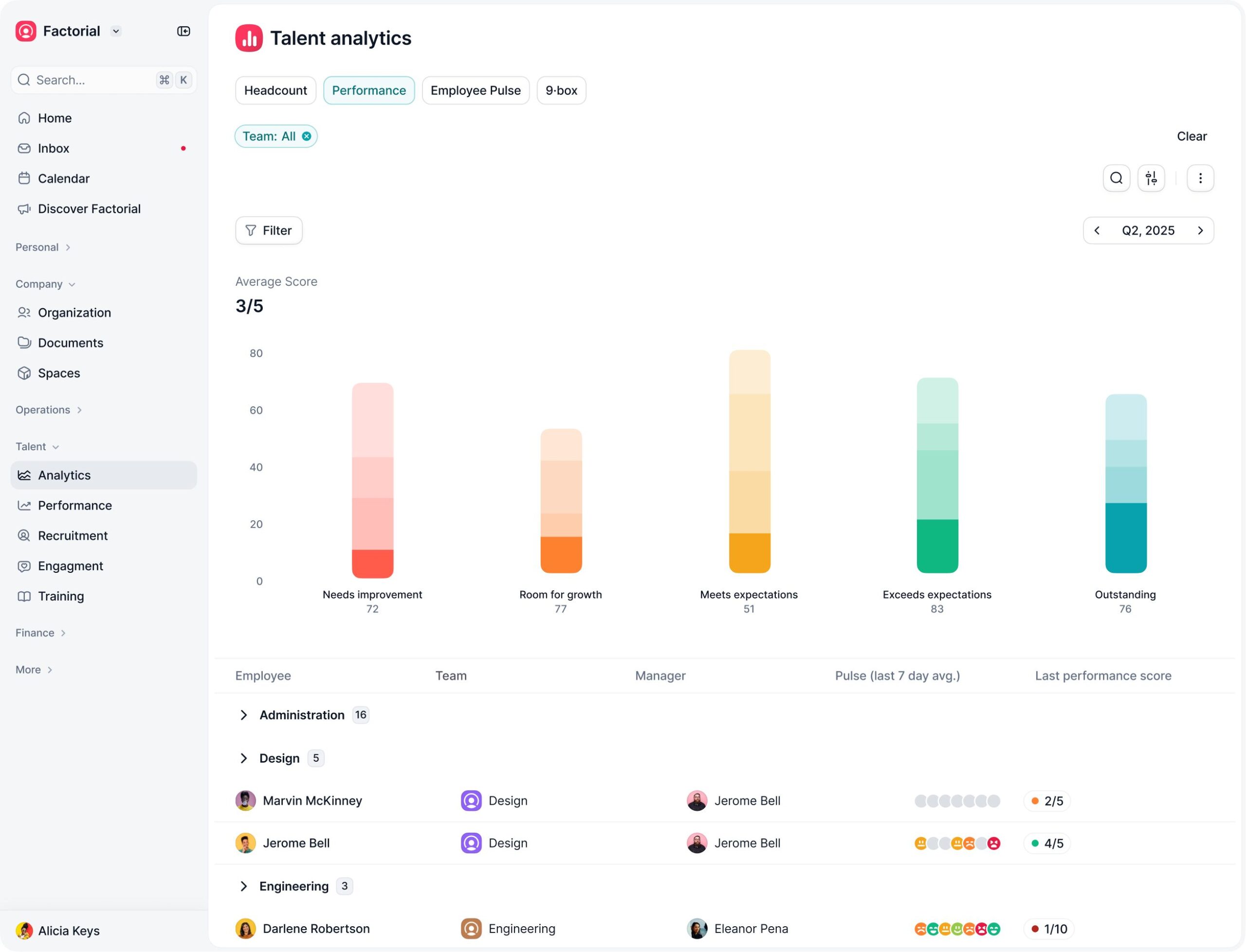Select Analytics in Talent menu
The image size is (1246, 952).
click(x=104, y=475)
